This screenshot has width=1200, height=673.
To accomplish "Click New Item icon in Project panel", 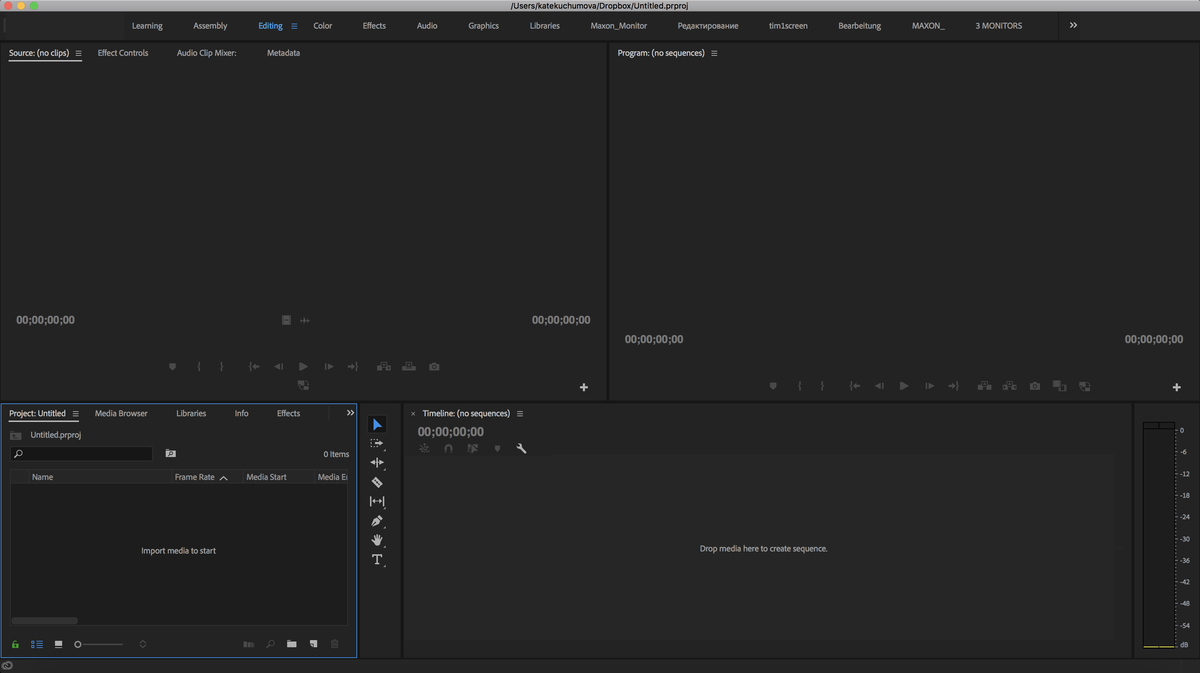I will (x=313, y=644).
